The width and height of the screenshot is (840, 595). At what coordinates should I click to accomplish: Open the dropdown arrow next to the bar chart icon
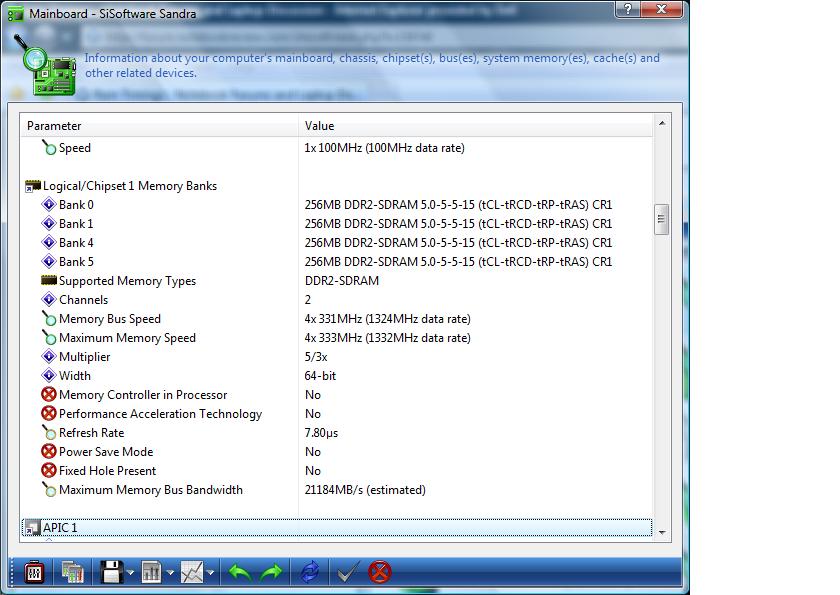point(170,573)
